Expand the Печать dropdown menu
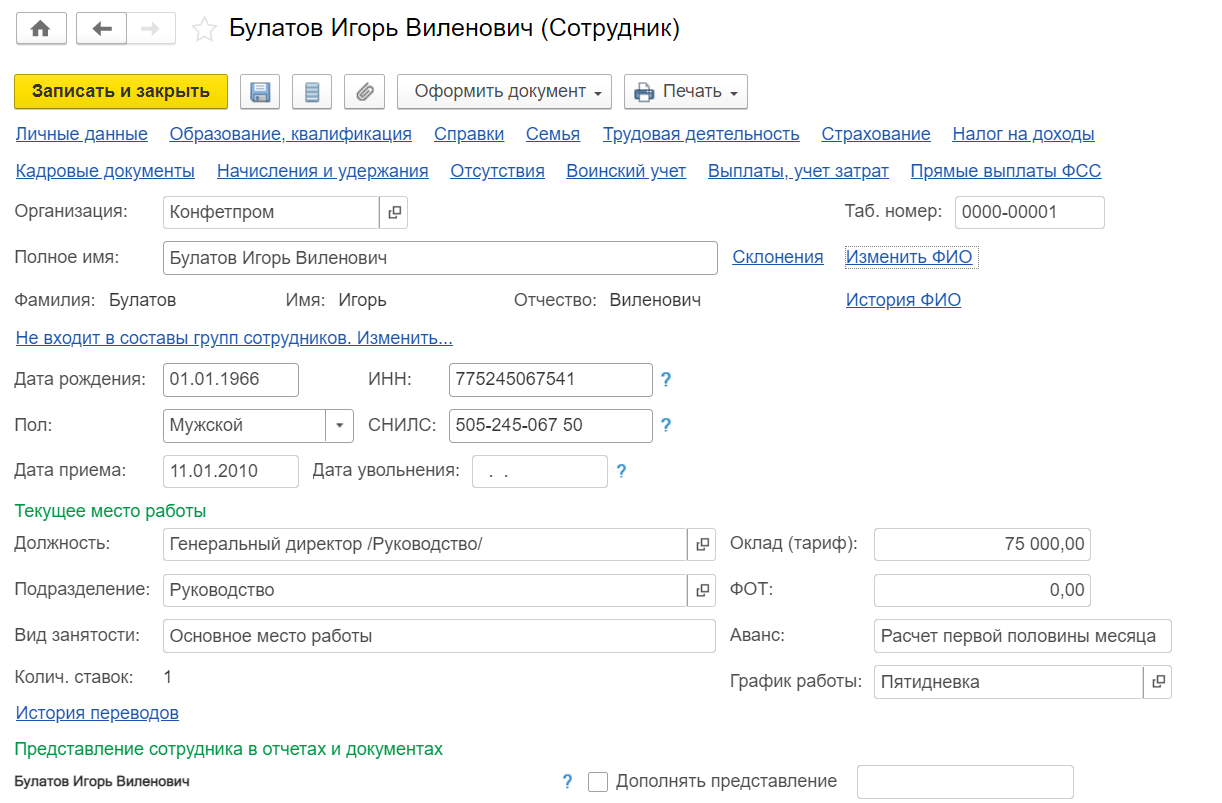 pyautogui.click(x=685, y=92)
